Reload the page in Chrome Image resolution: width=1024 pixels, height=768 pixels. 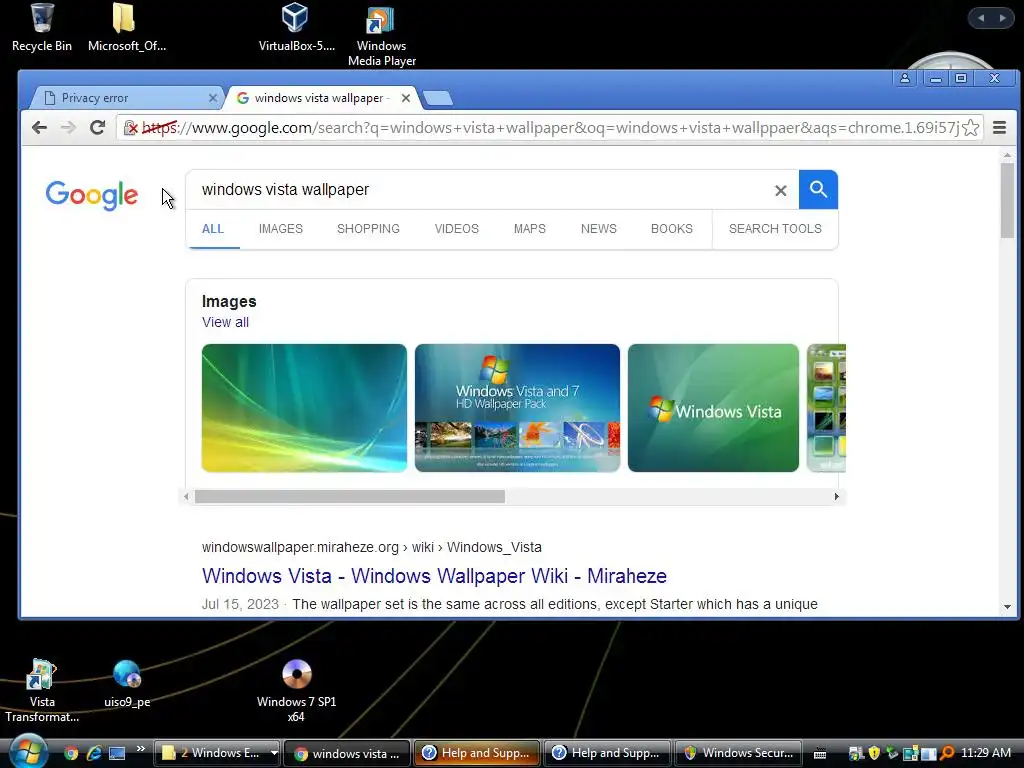pyautogui.click(x=97, y=127)
